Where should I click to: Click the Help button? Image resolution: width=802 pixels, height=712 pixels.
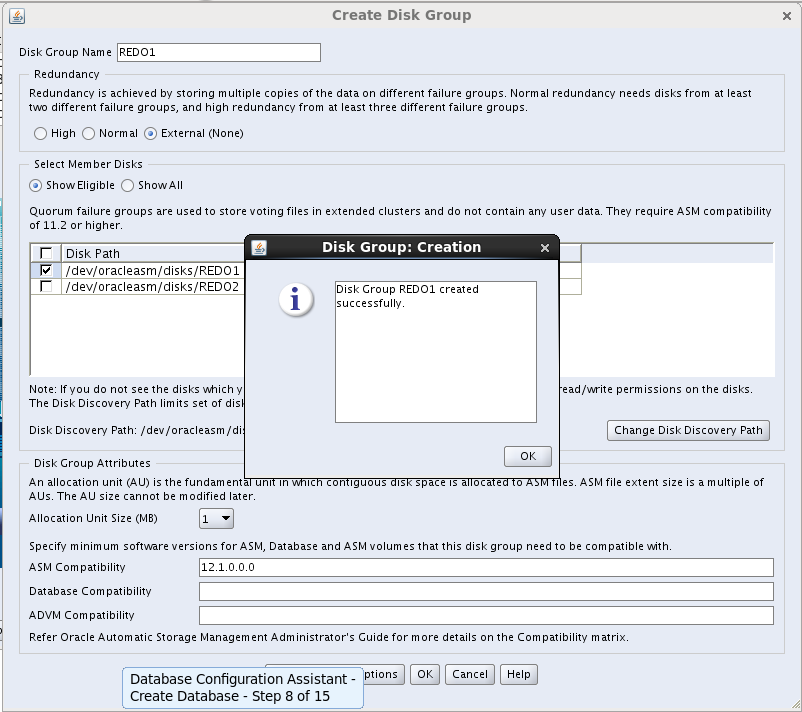(x=519, y=674)
